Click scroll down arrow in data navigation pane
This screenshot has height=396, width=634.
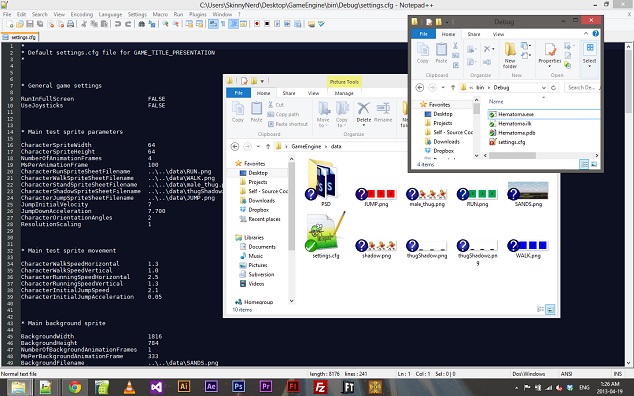291,301
